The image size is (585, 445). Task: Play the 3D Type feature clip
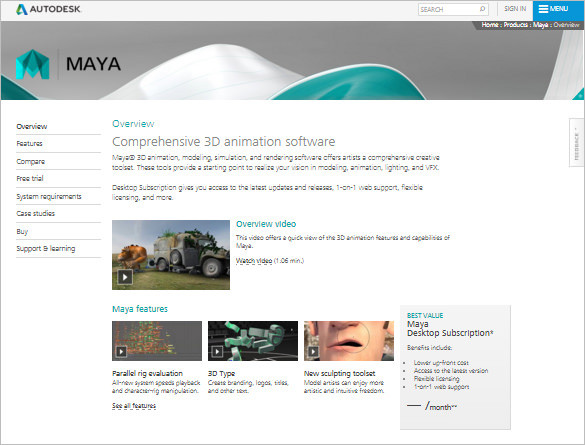pos(217,351)
